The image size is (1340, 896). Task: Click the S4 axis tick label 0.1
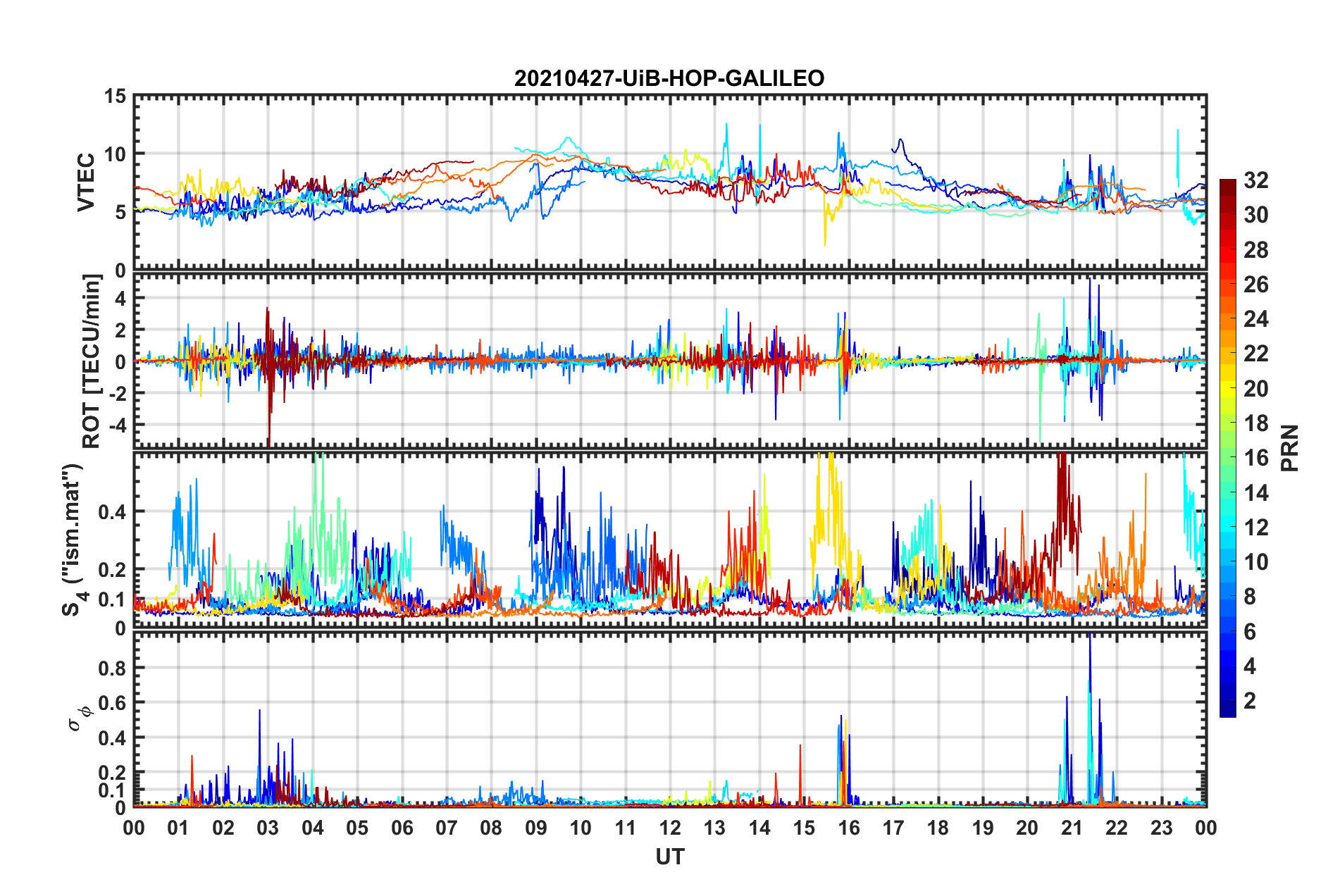click(x=113, y=599)
